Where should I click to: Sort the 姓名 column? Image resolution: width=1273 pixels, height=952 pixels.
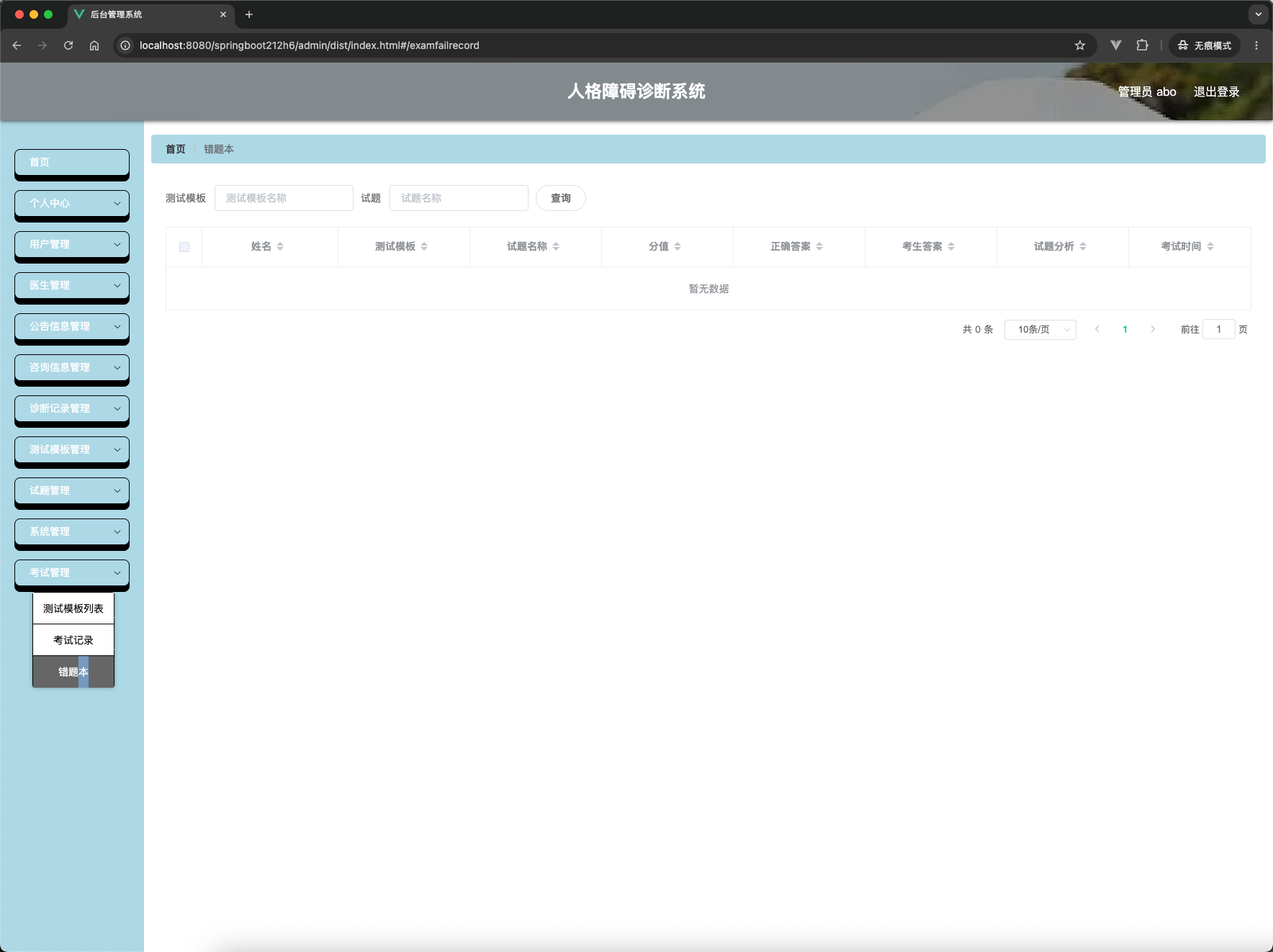pyautogui.click(x=280, y=246)
